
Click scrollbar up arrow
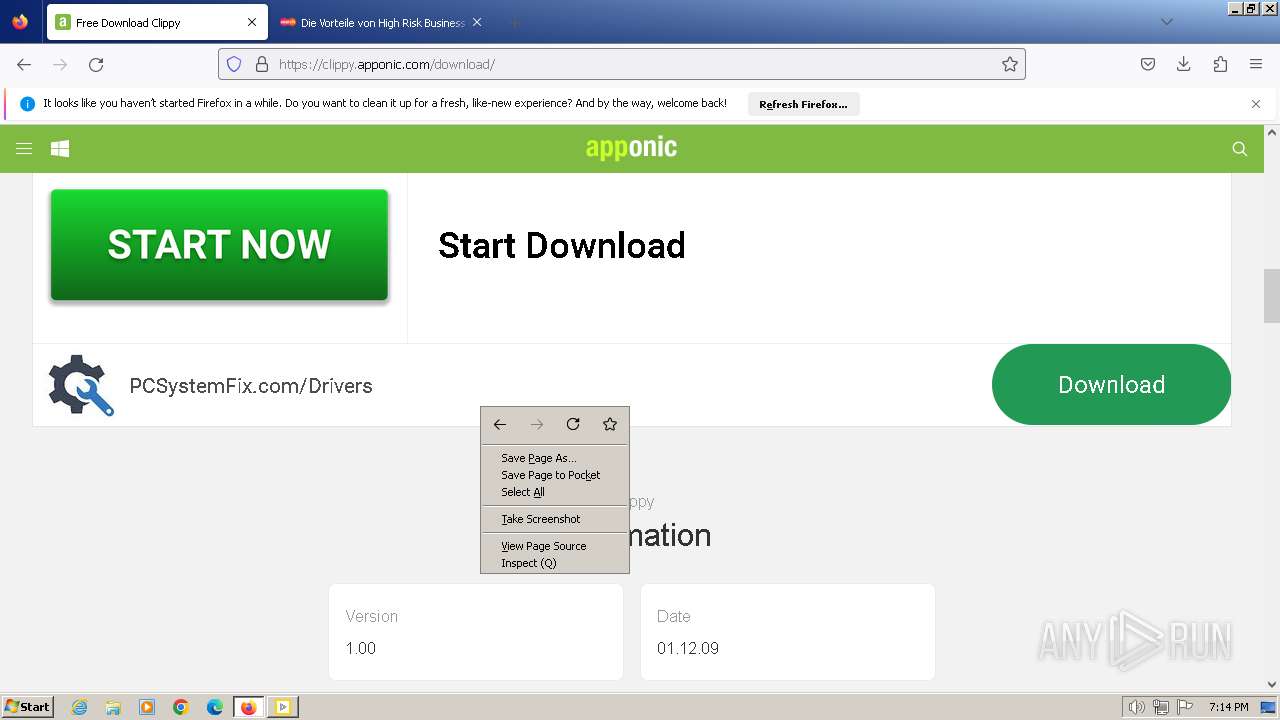pos(1272,132)
